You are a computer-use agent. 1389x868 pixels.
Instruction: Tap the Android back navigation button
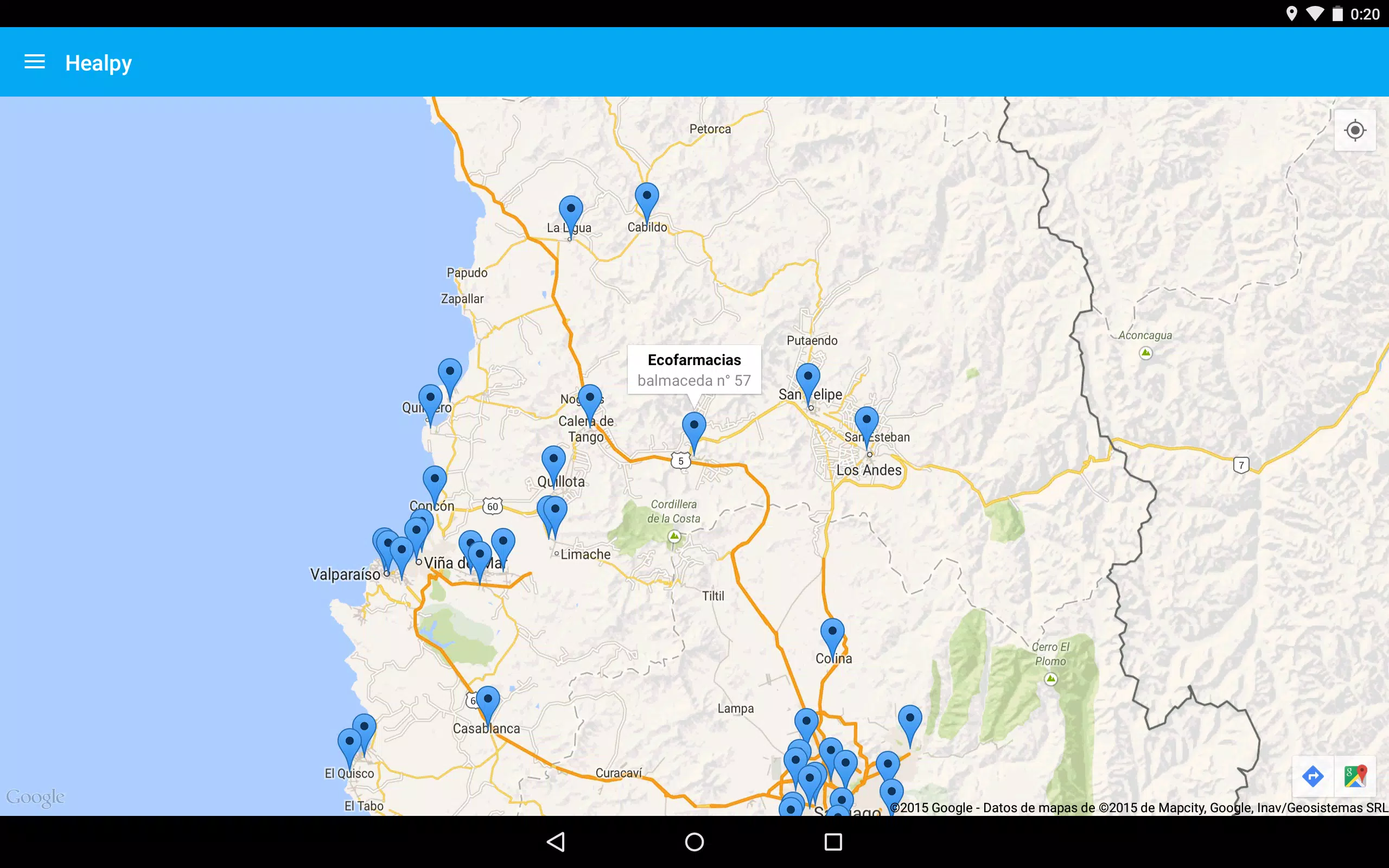556,841
